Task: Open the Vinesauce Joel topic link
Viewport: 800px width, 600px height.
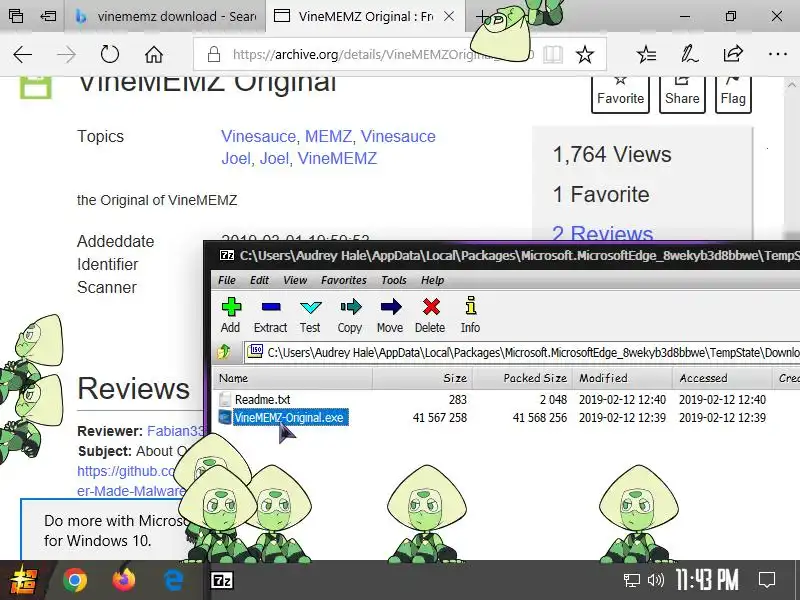Action: (x=329, y=147)
